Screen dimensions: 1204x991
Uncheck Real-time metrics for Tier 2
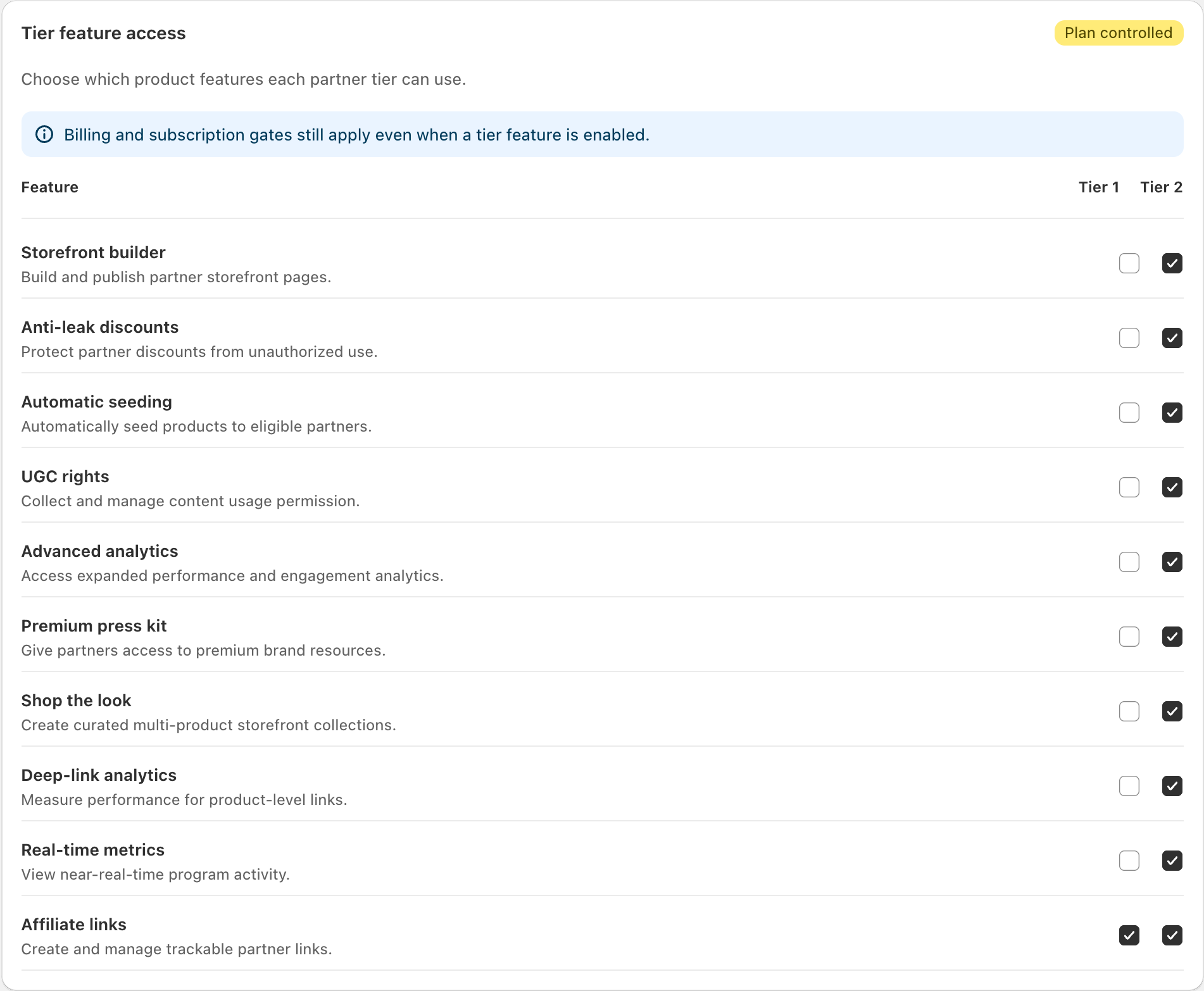pyautogui.click(x=1172, y=861)
